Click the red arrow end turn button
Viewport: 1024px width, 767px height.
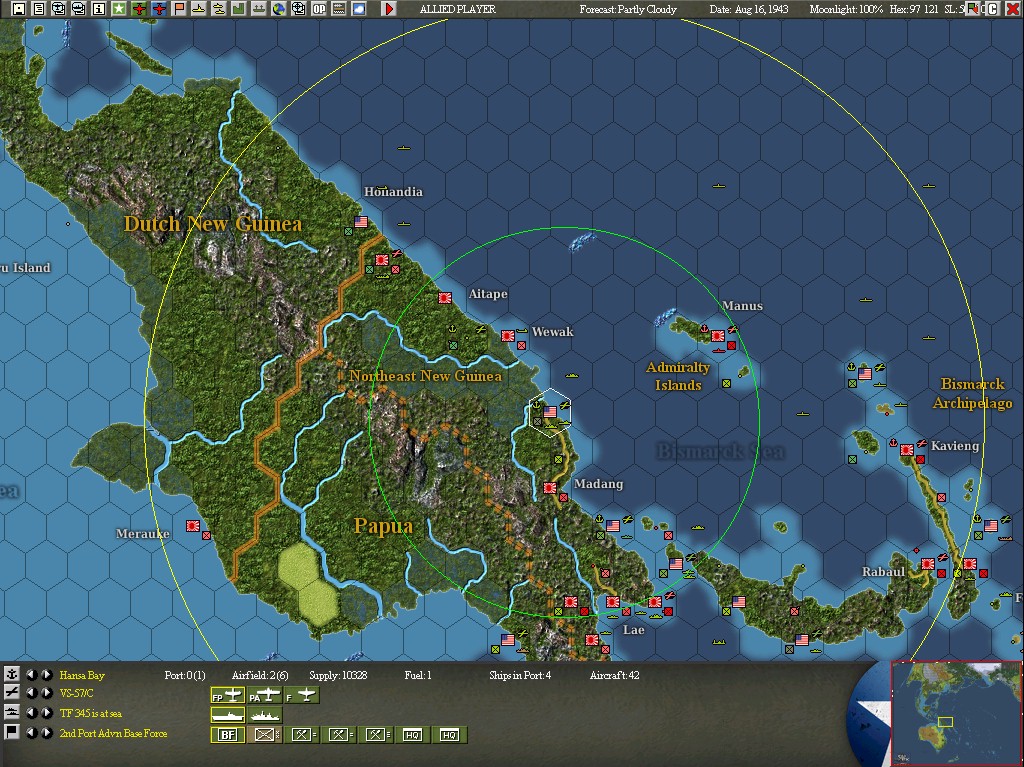click(389, 8)
